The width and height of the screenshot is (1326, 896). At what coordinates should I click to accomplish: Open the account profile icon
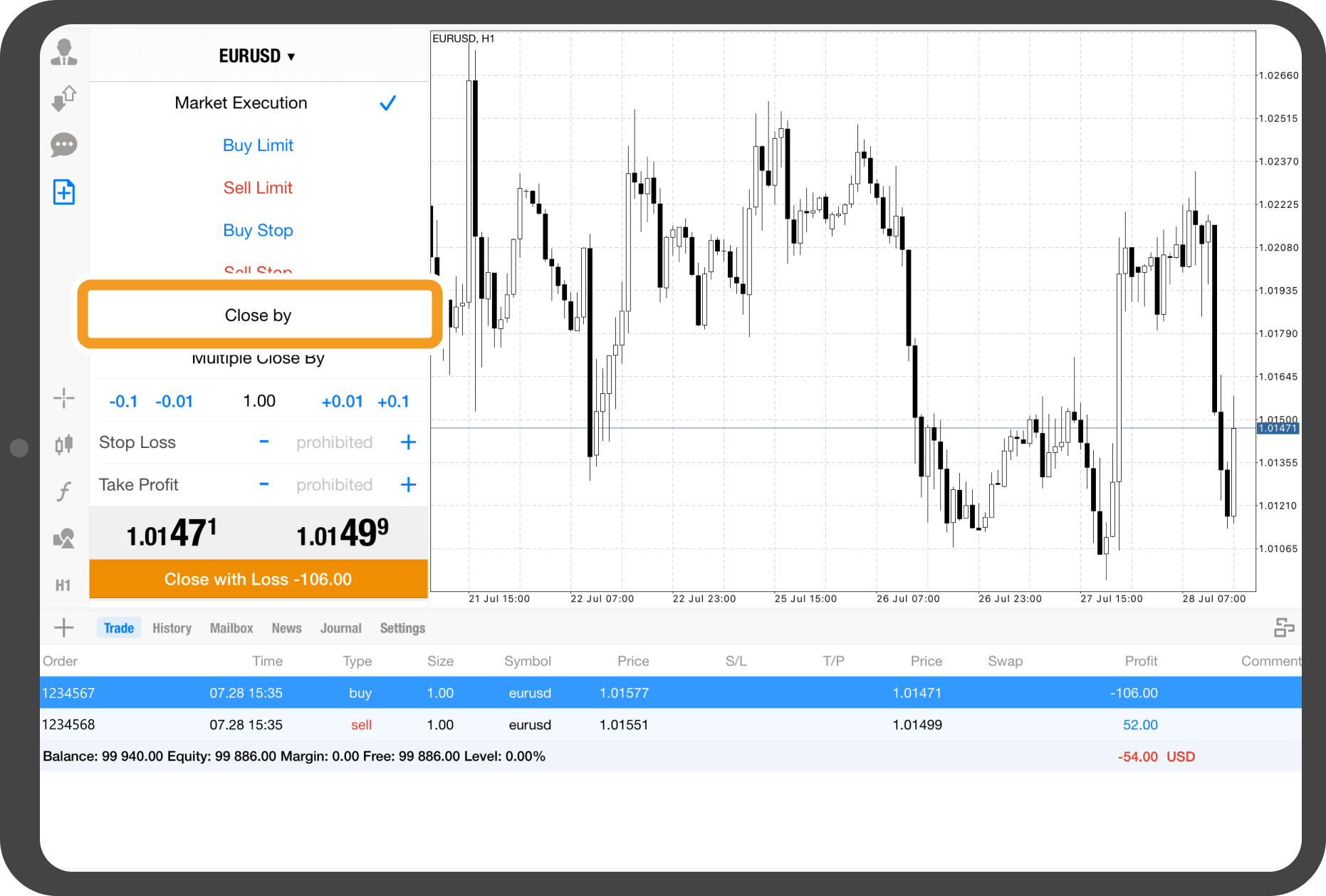click(64, 53)
